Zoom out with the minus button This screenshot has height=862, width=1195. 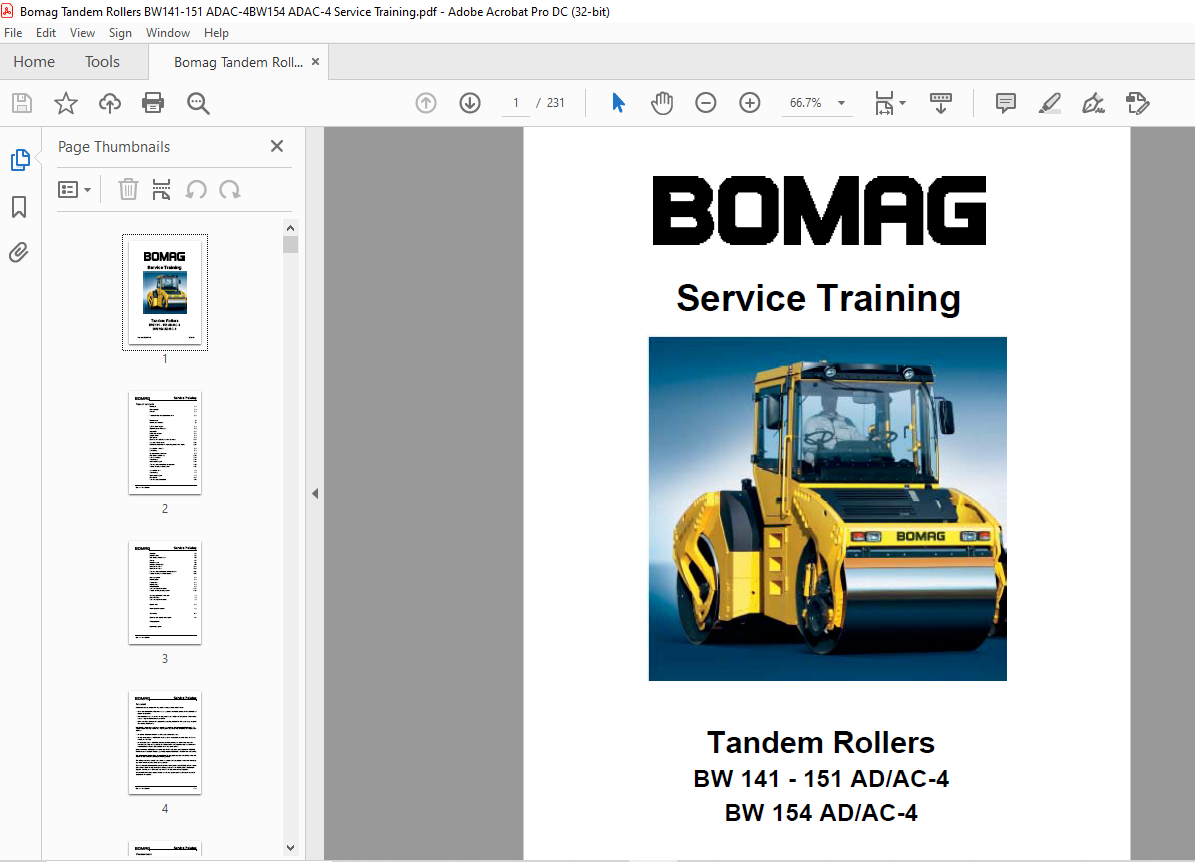pos(706,103)
